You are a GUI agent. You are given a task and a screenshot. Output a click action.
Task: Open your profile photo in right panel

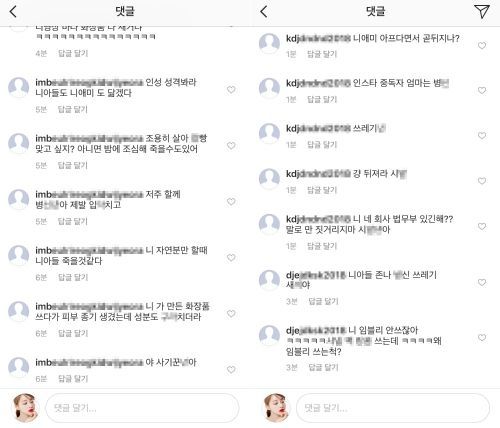coord(276,407)
